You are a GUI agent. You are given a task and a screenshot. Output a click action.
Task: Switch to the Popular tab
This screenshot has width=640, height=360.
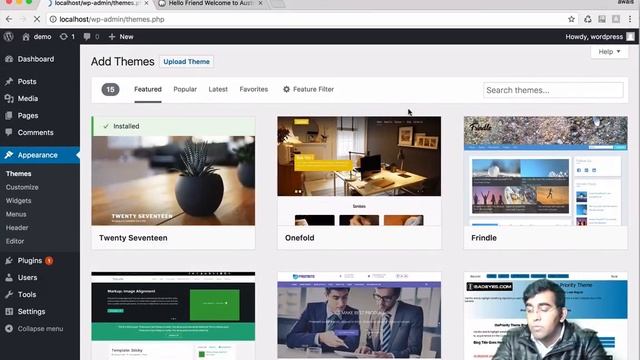[x=185, y=89]
